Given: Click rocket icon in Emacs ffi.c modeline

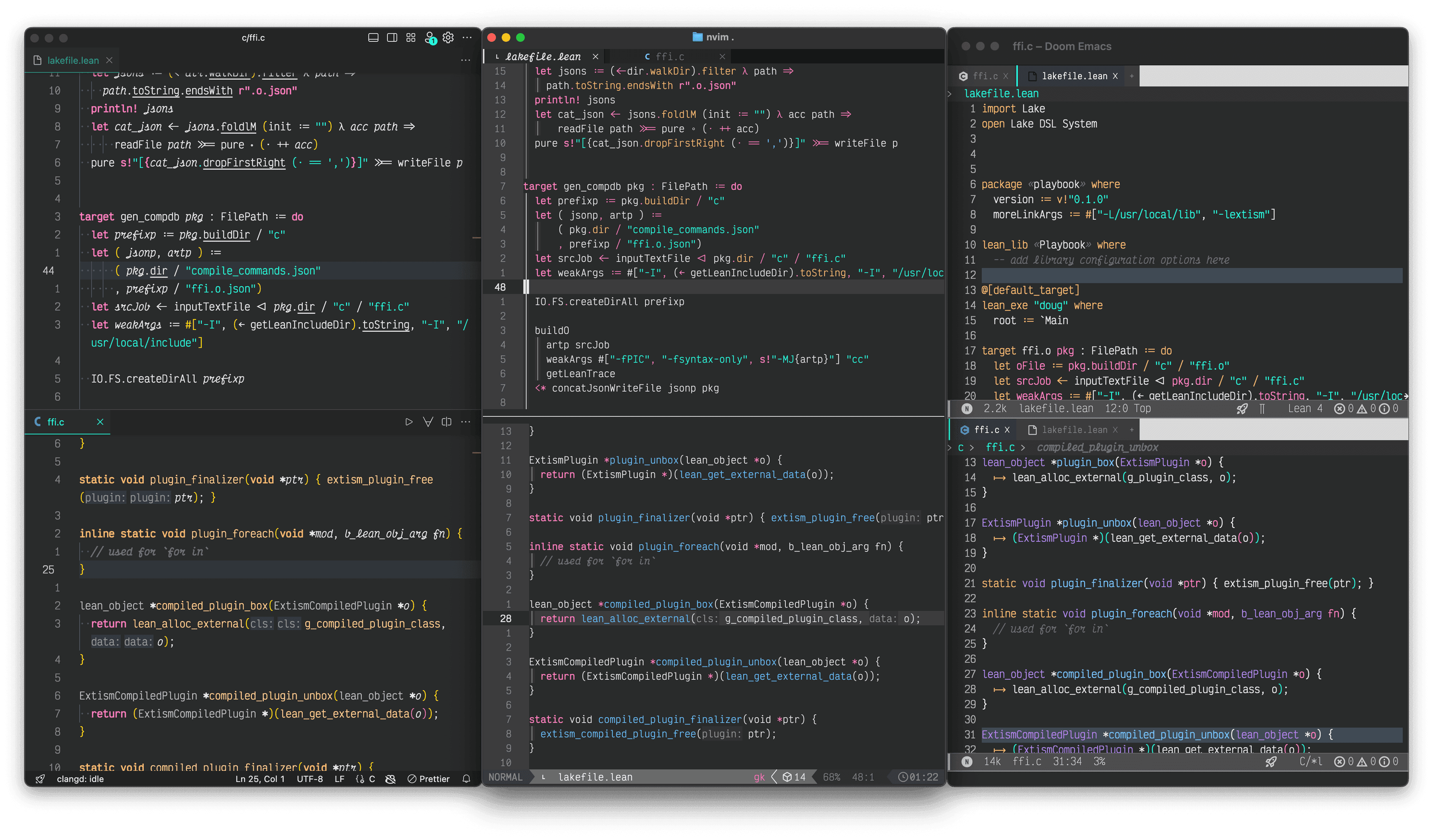Looking at the screenshot, I should point(1271,761).
